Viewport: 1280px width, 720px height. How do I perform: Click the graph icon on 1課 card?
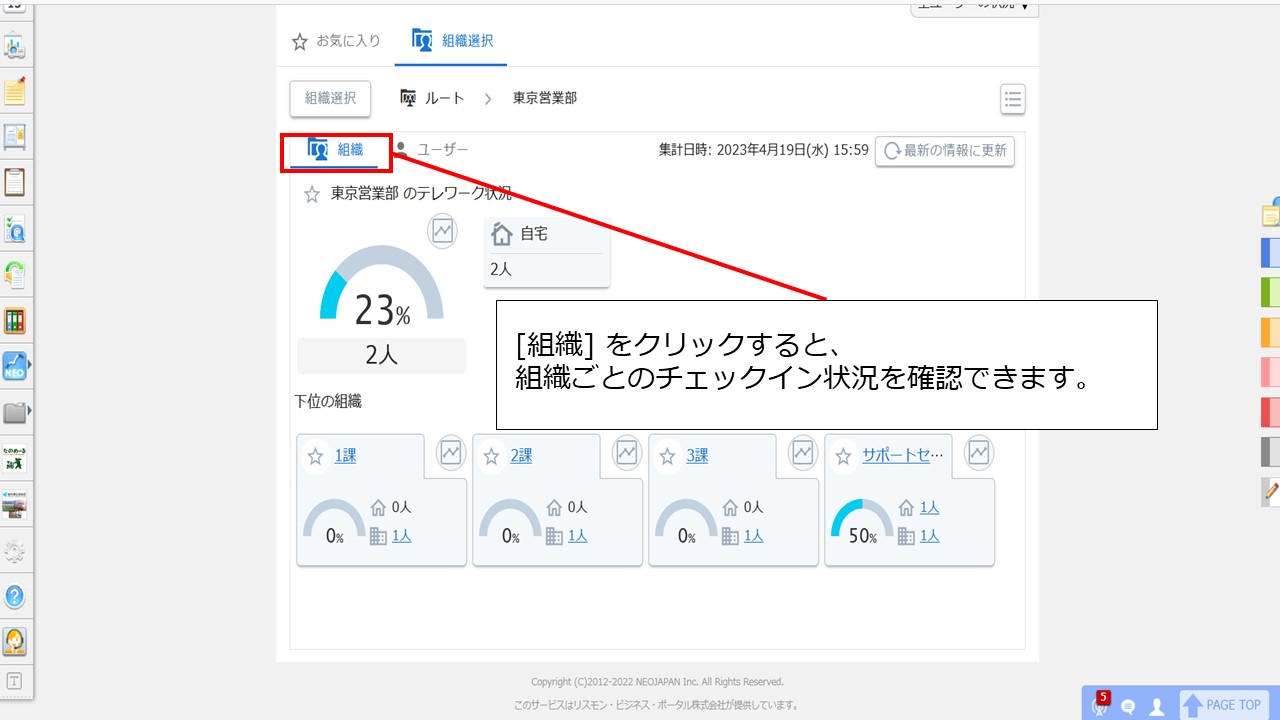pos(451,453)
